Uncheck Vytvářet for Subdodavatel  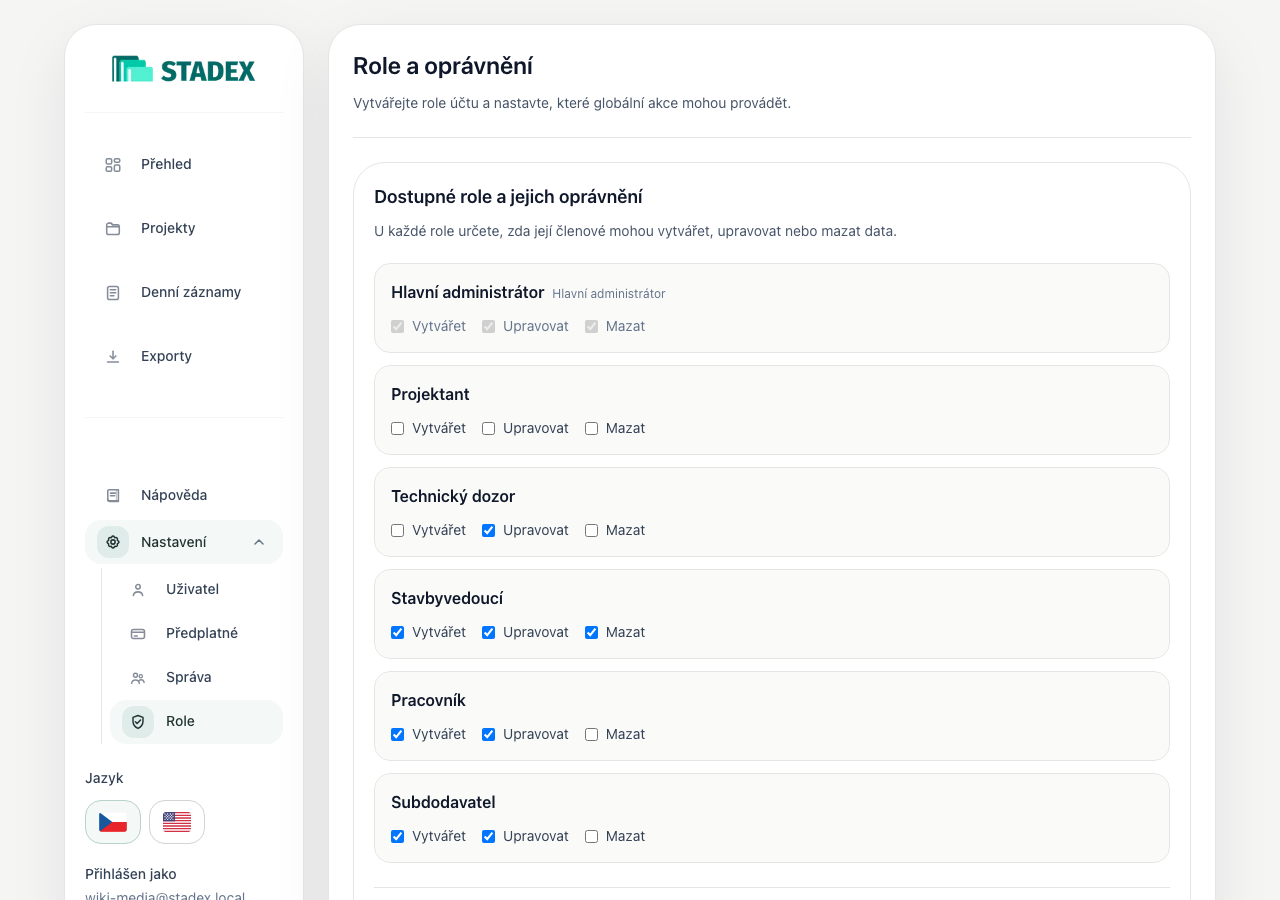click(398, 836)
